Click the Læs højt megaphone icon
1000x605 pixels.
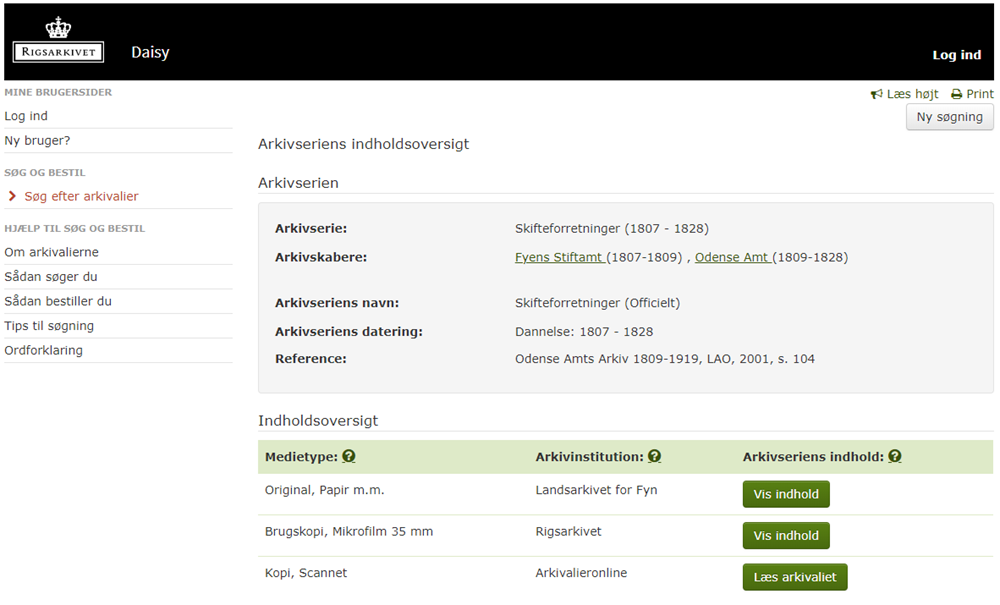877,94
